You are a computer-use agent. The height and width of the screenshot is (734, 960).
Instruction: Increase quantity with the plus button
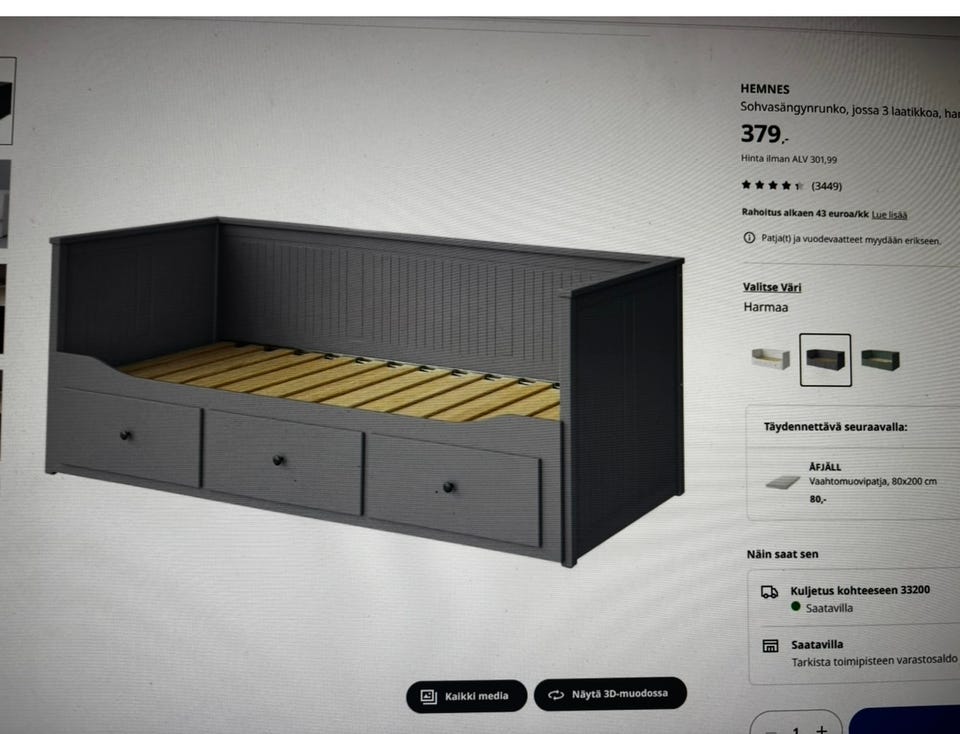point(822,729)
